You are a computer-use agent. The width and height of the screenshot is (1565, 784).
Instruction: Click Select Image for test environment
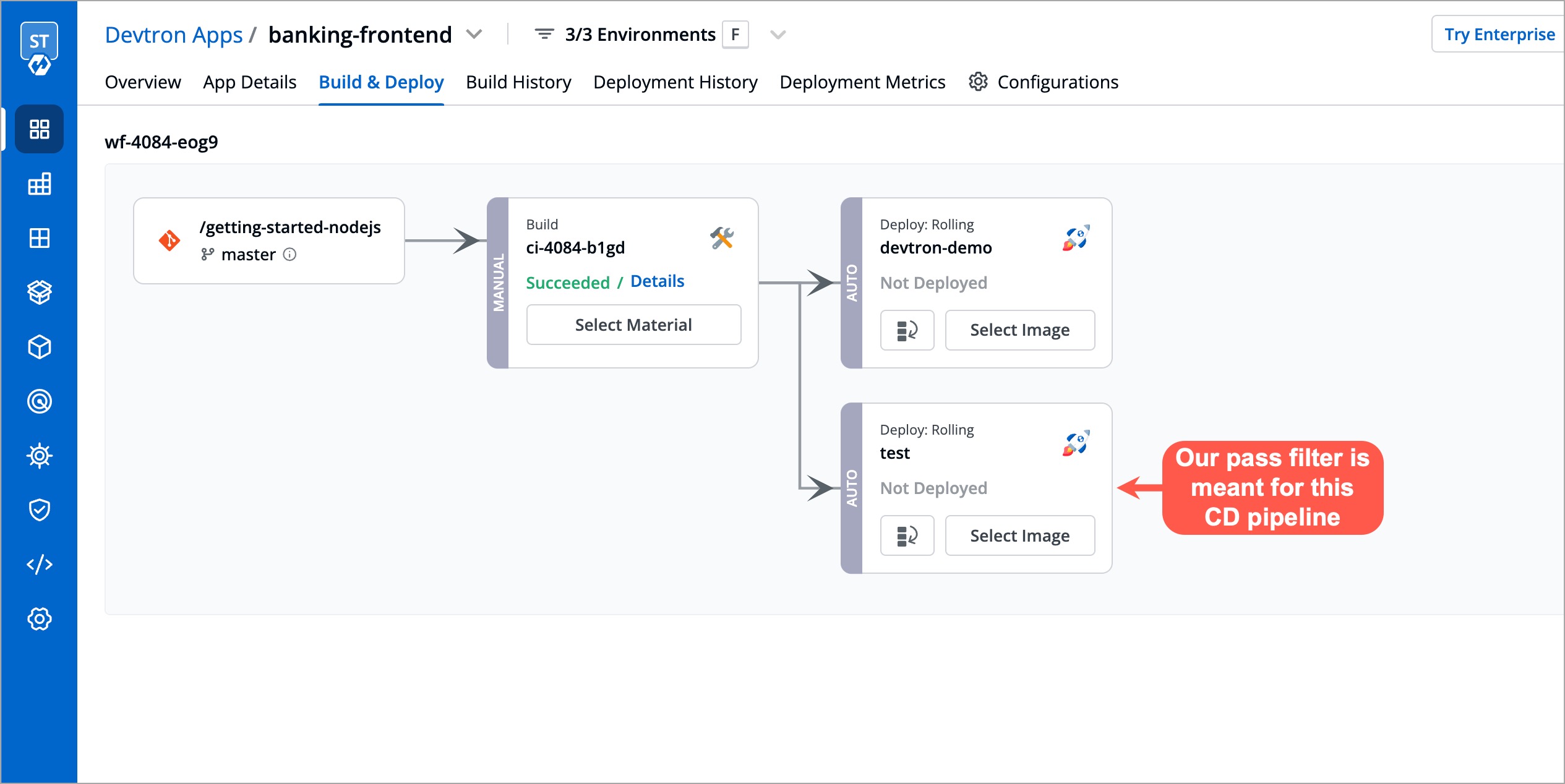coord(1020,535)
